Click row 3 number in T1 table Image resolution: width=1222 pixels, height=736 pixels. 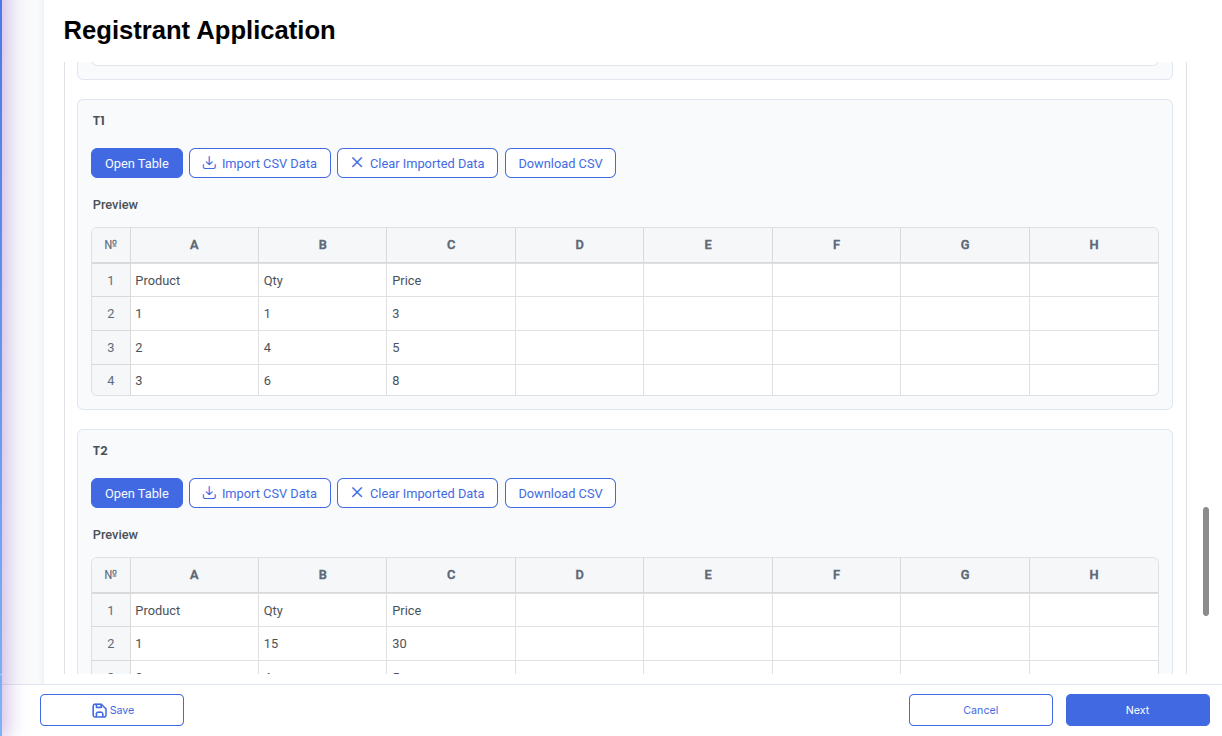111,348
